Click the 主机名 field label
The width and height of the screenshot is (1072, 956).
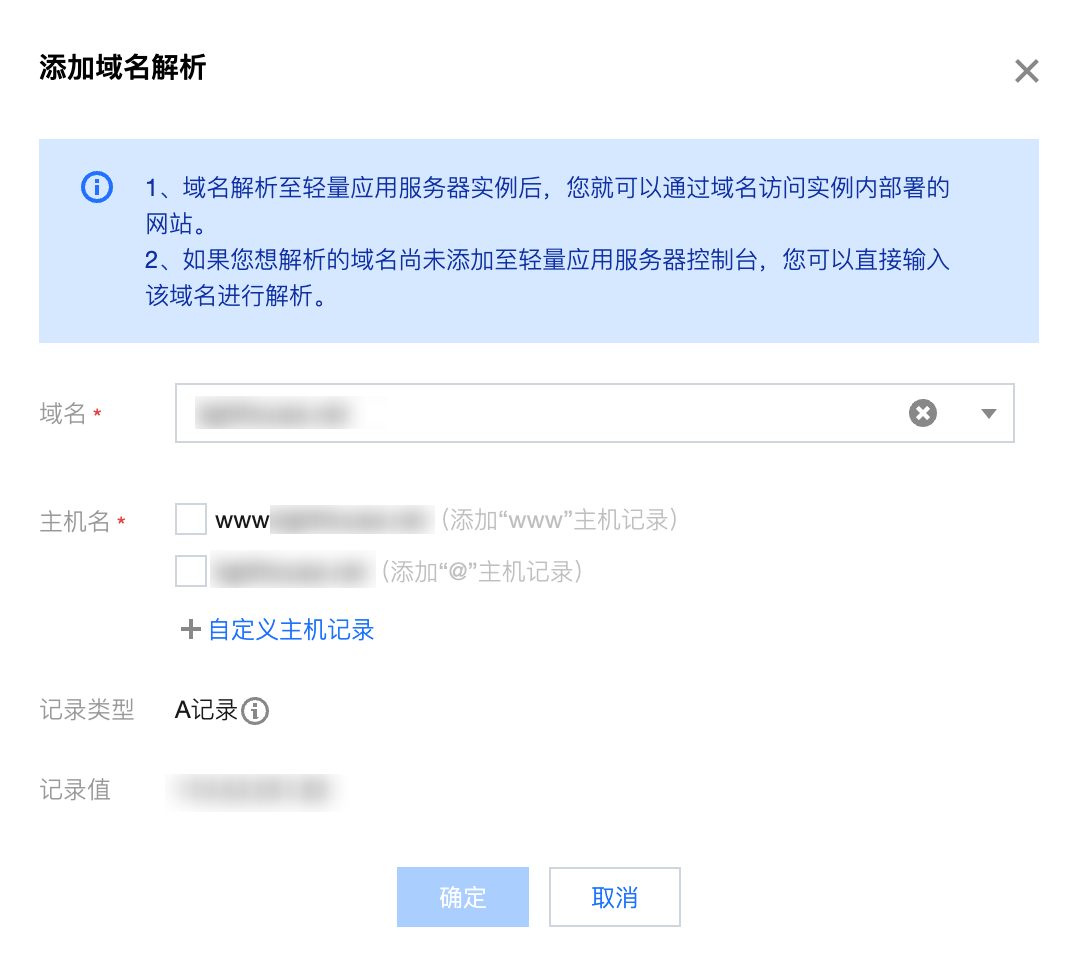coord(75,521)
